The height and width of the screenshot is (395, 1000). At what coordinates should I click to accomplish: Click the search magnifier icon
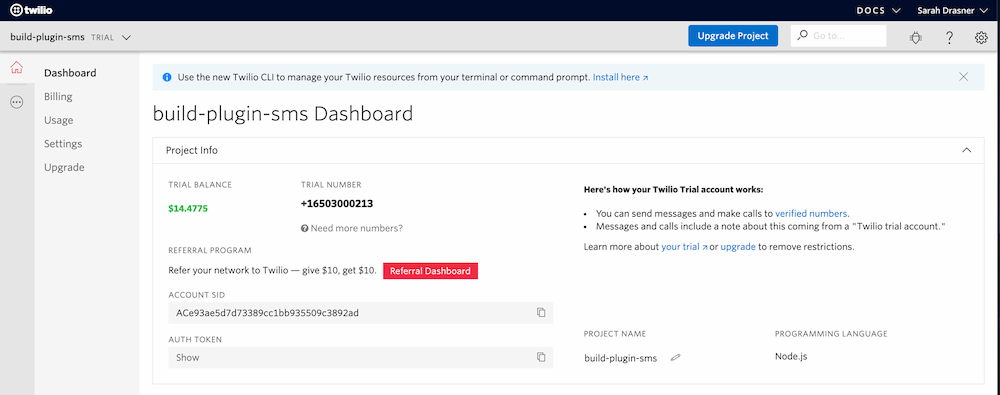coord(802,36)
